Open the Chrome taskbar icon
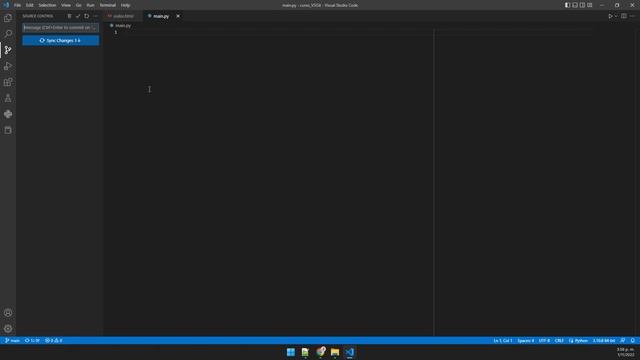 pyautogui.click(x=320, y=352)
